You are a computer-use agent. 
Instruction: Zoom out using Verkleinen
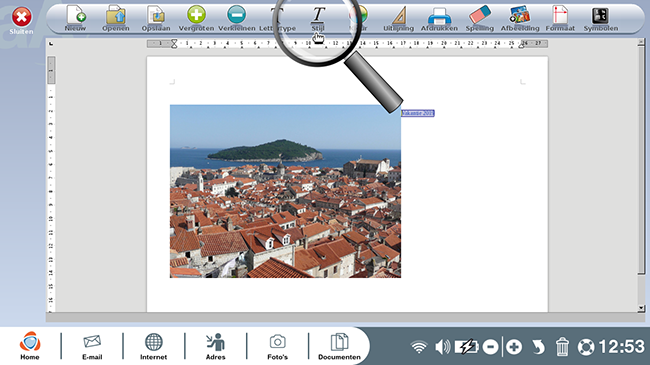[x=236, y=18]
